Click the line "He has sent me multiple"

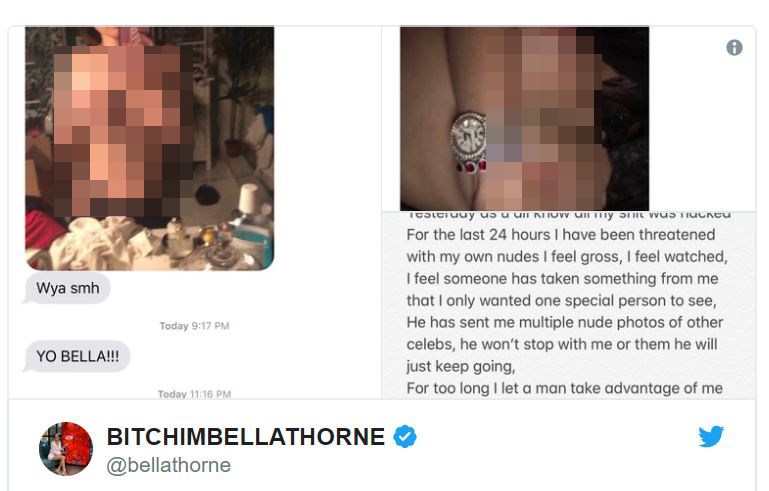564,322
